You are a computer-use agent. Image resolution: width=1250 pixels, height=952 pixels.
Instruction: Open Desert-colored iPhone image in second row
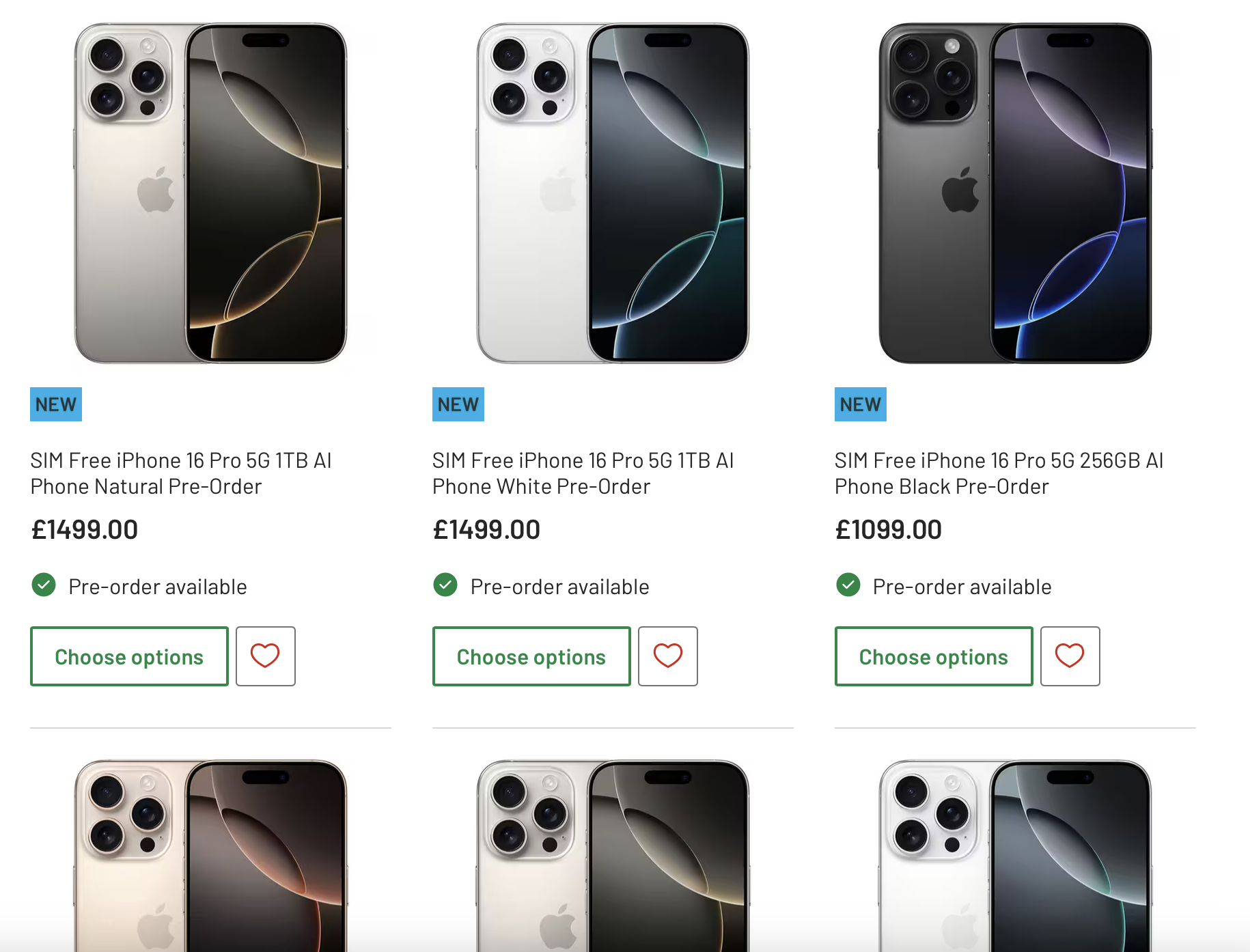[210, 854]
